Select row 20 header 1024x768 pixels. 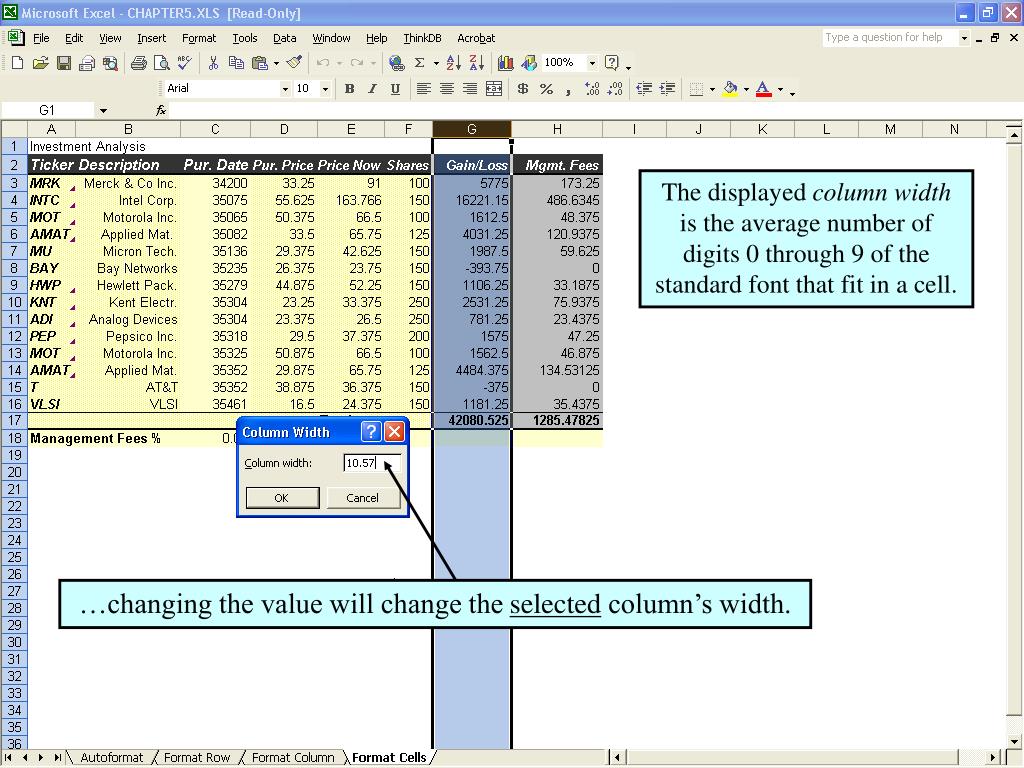coord(14,472)
